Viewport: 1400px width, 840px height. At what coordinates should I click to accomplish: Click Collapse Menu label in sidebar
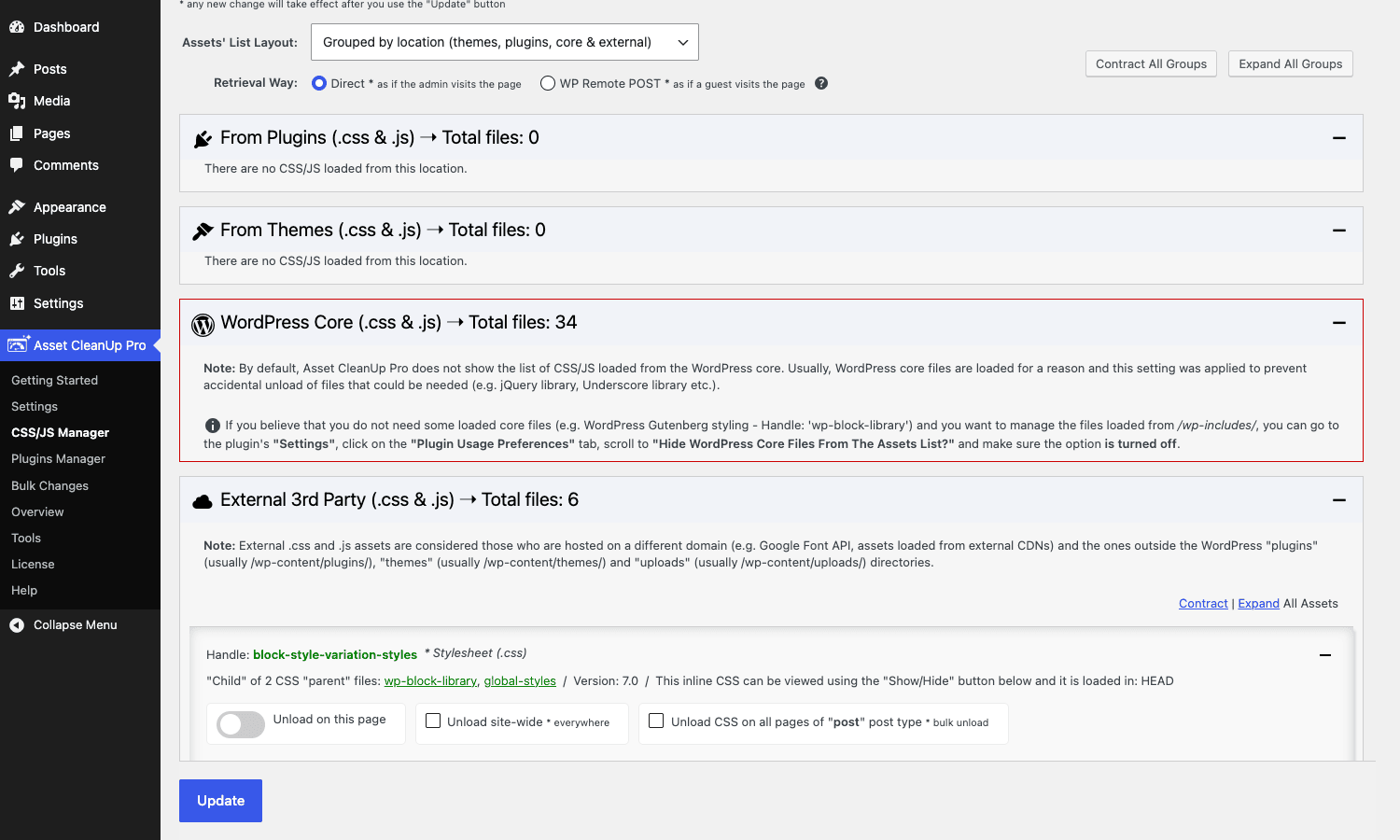(76, 625)
